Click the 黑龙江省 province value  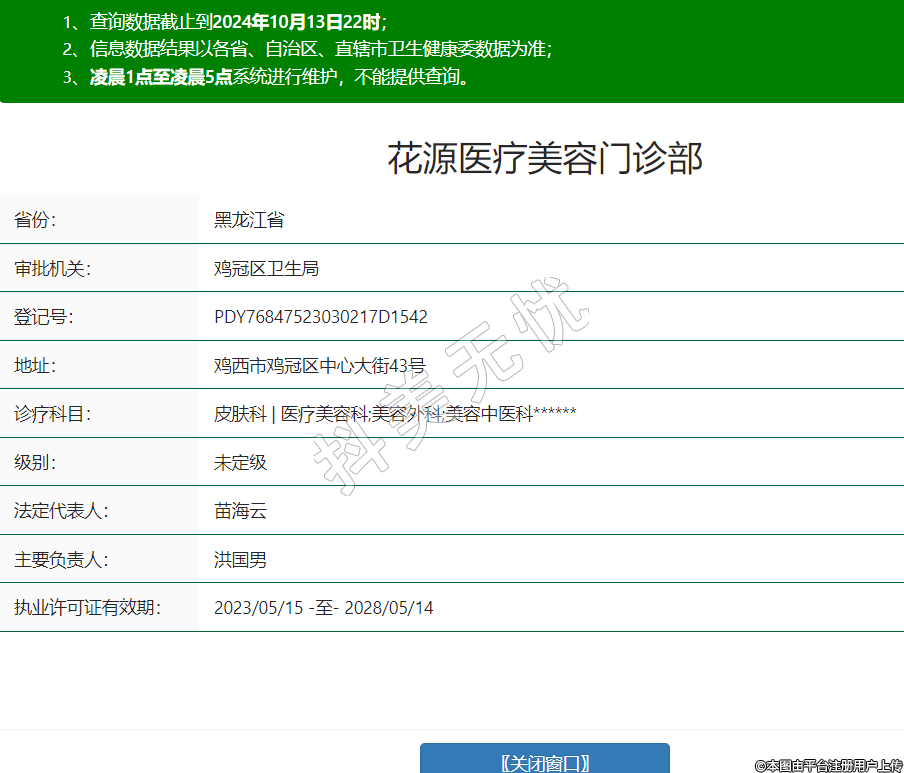click(x=249, y=220)
